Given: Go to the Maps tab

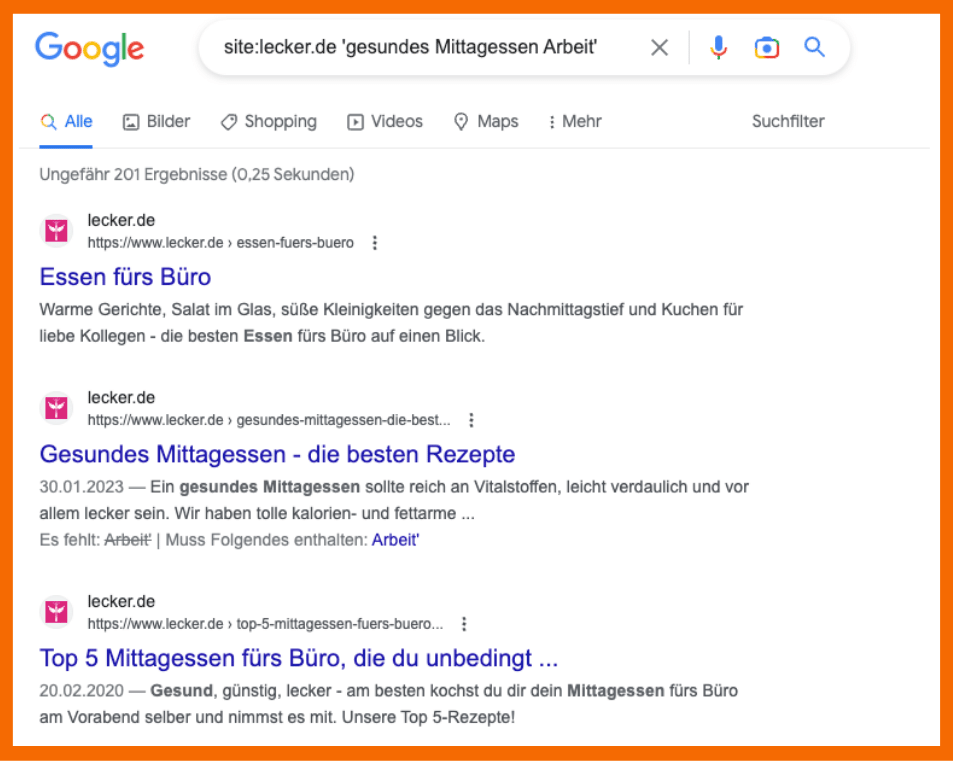Looking at the screenshot, I should [486, 122].
